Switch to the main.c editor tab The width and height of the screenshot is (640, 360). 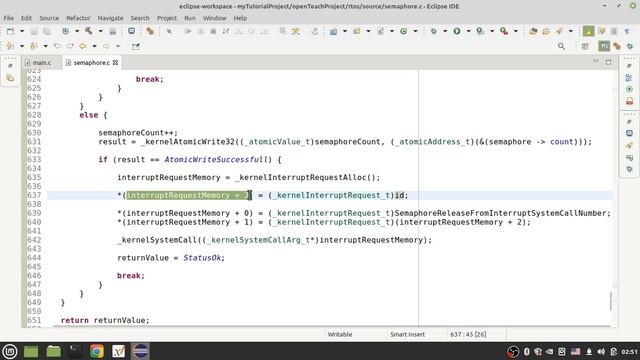coord(42,62)
